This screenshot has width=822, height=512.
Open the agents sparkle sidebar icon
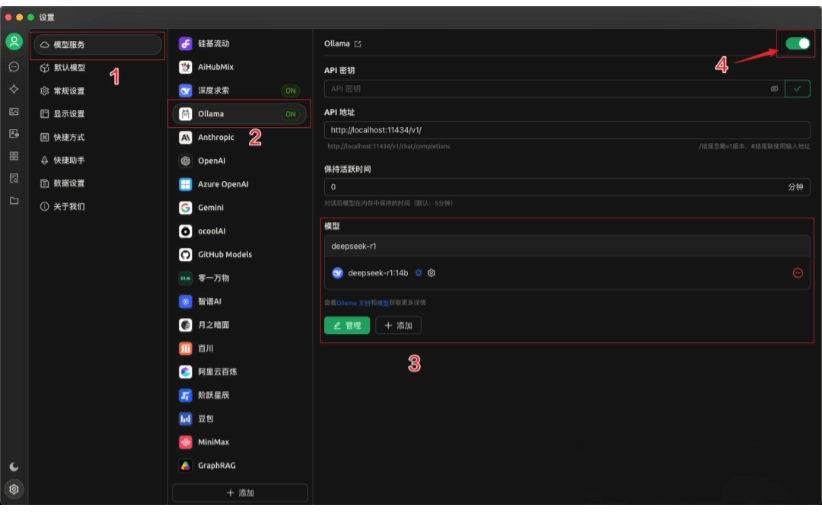point(14,89)
